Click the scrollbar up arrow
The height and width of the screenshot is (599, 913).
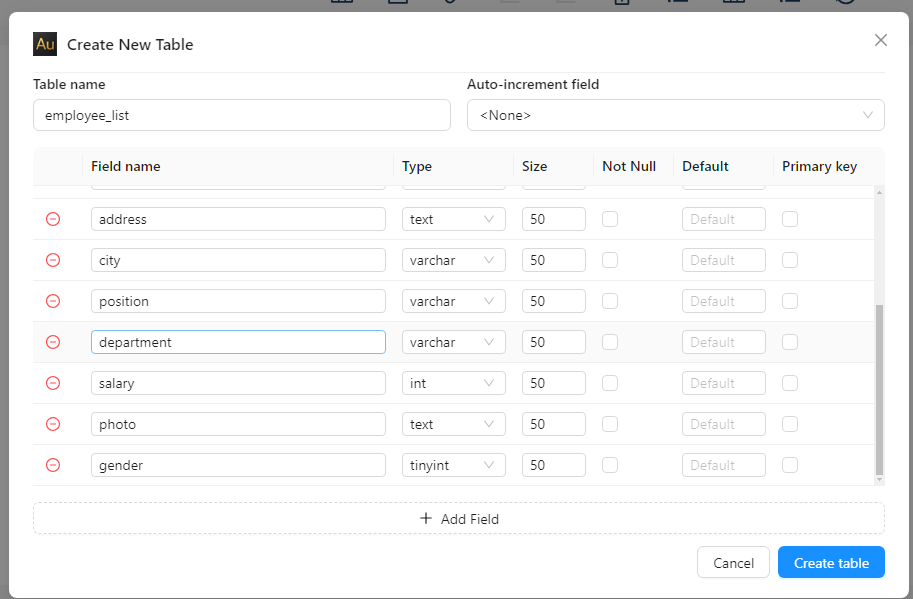click(879, 193)
